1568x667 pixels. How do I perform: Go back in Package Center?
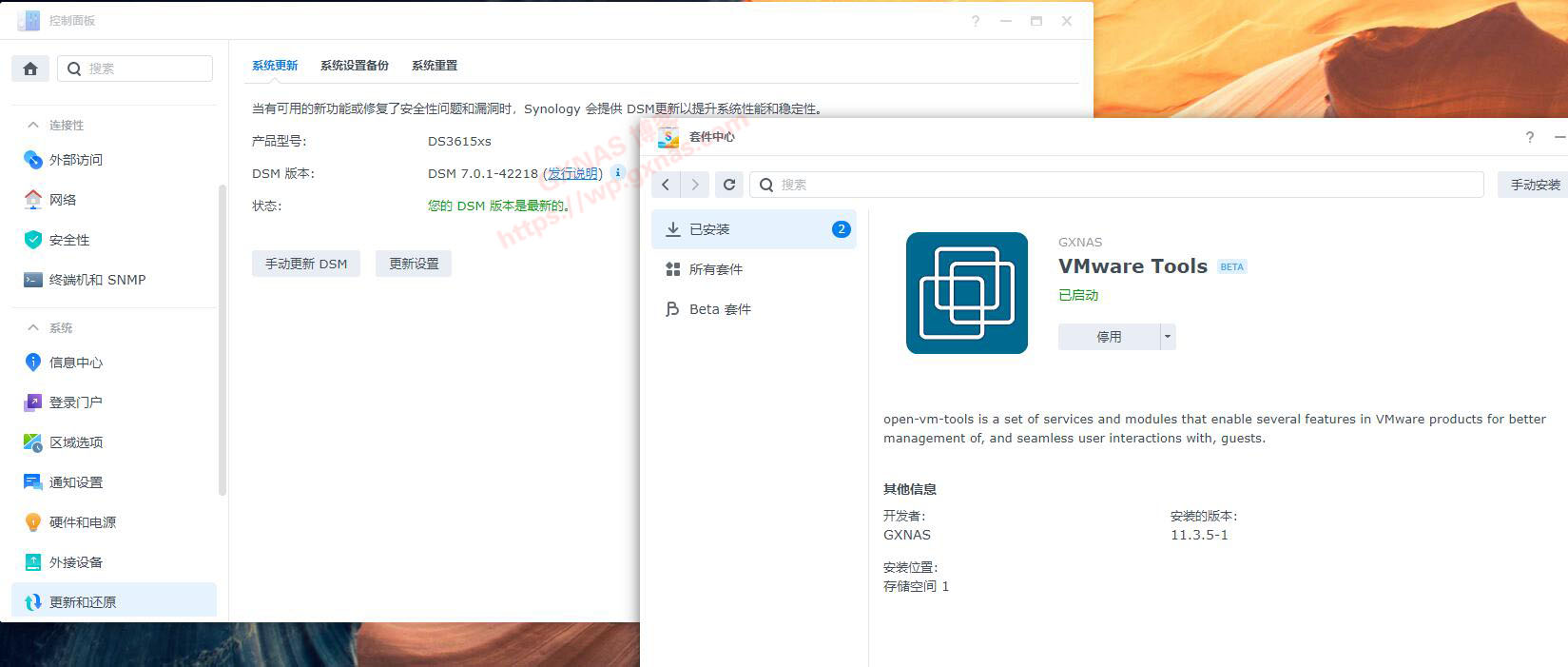666,185
